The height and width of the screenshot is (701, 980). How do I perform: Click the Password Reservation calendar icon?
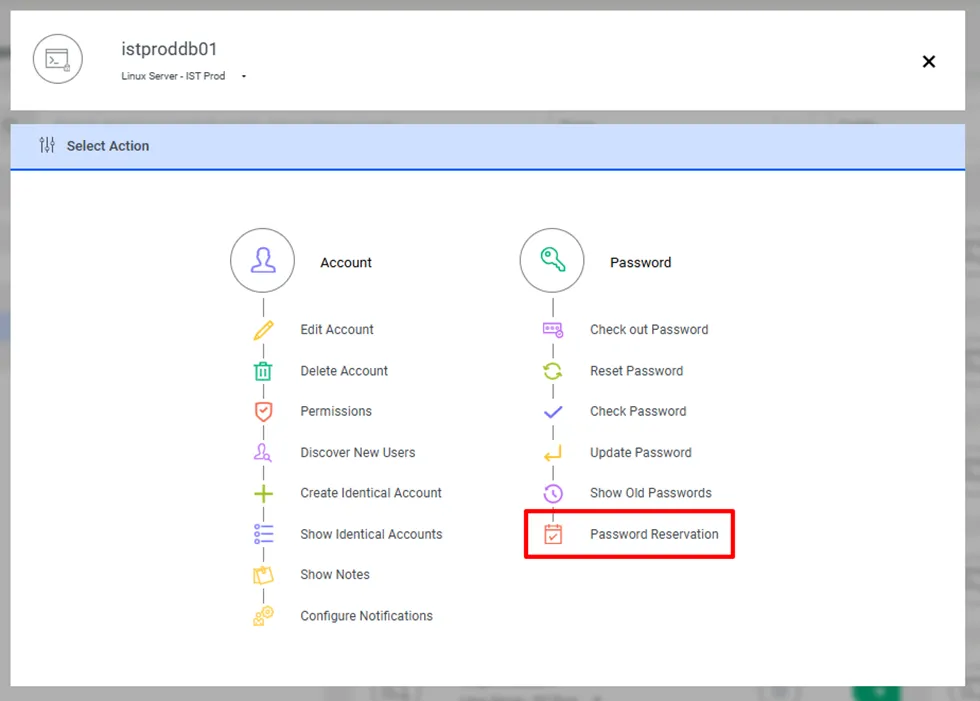(x=553, y=534)
